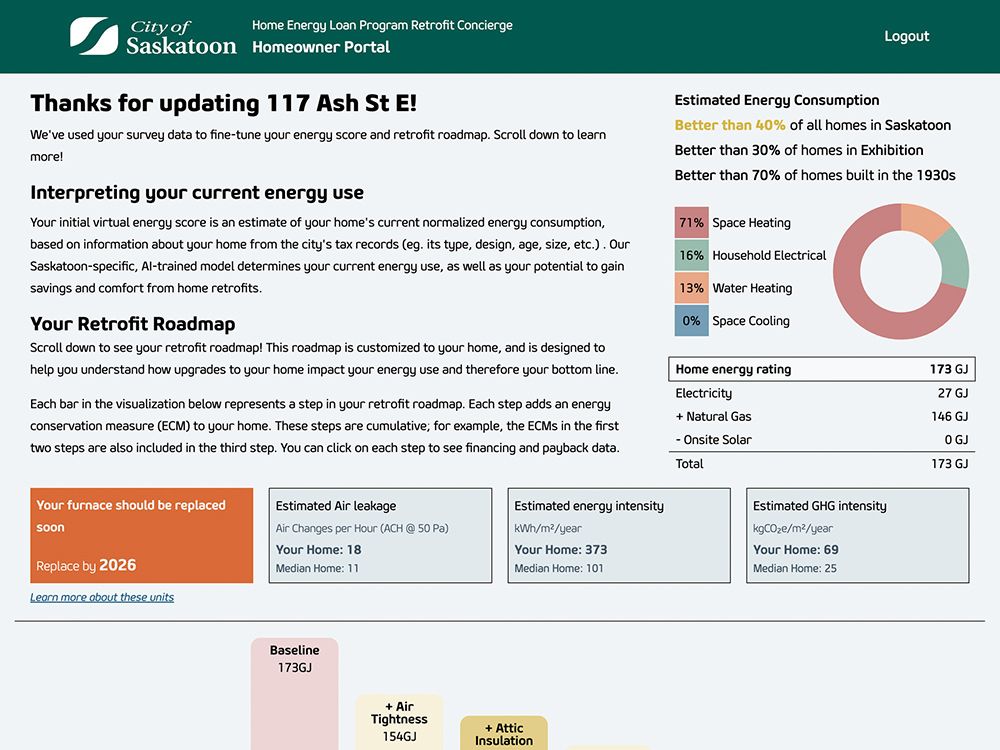
Task: Expand the Home energy rating breakdown
Action: click(x=820, y=369)
